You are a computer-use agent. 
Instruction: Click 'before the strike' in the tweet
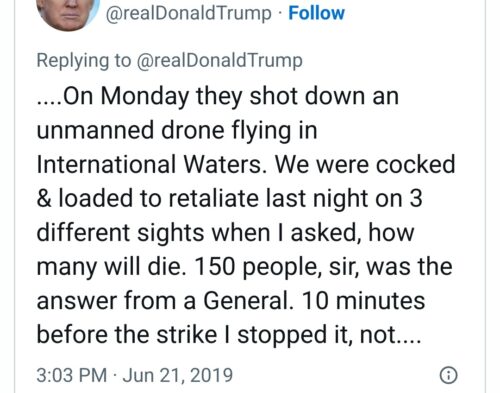pyautogui.click(x=127, y=335)
